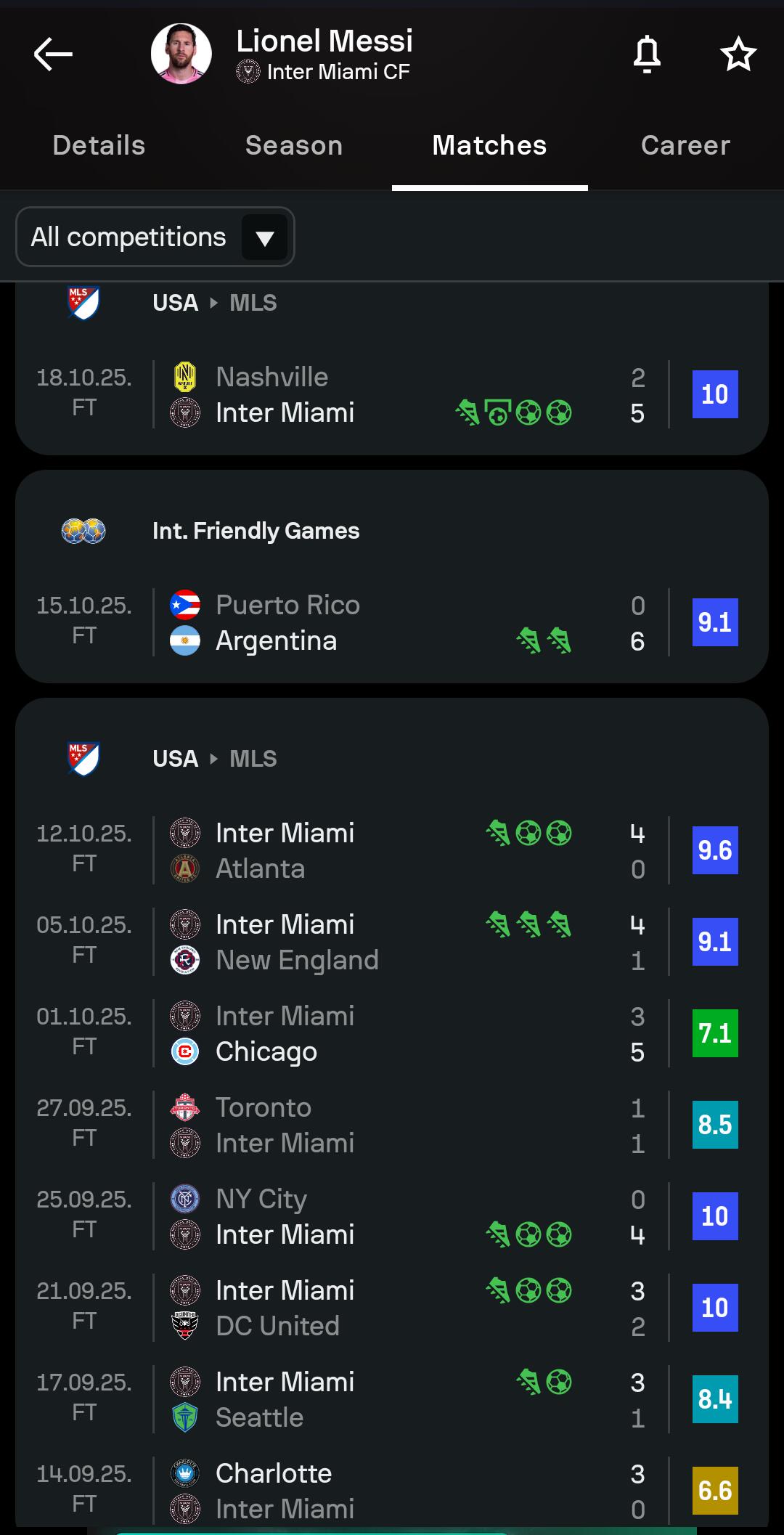This screenshot has height=1535, width=784.
Task: Enable notifications with the bell icon
Action: [x=647, y=54]
